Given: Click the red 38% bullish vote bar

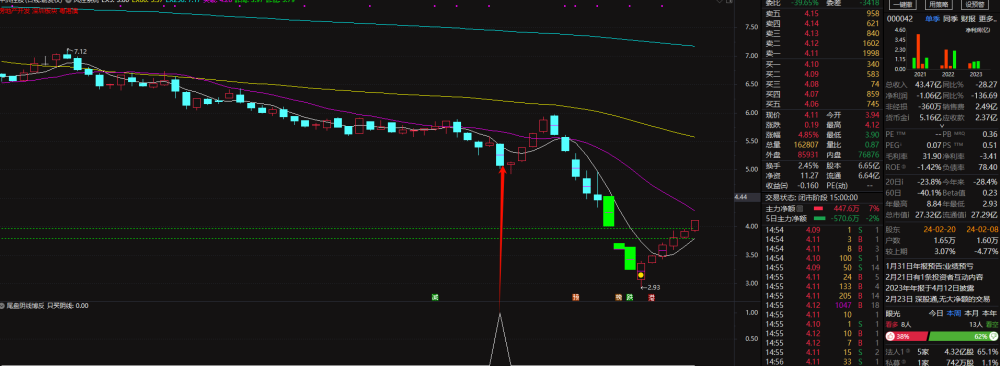Looking at the screenshot, I should pos(906,337).
